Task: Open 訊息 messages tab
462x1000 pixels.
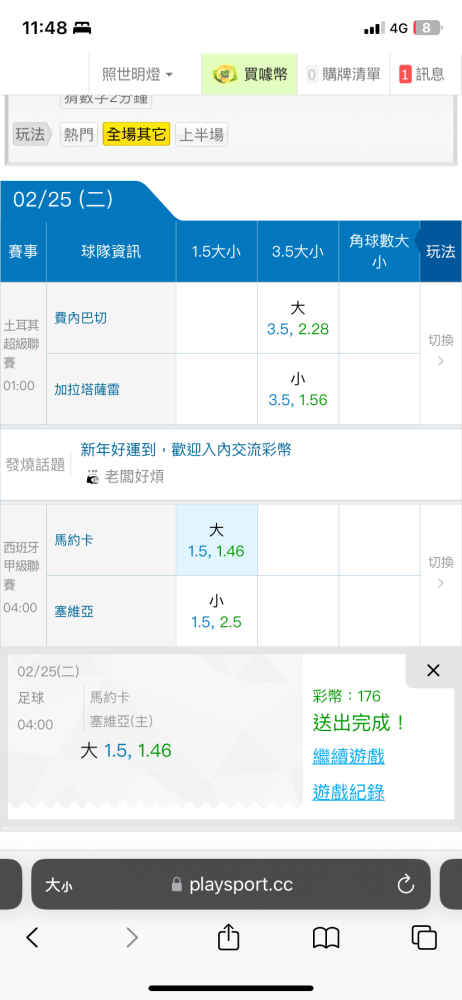Action: click(x=422, y=75)
